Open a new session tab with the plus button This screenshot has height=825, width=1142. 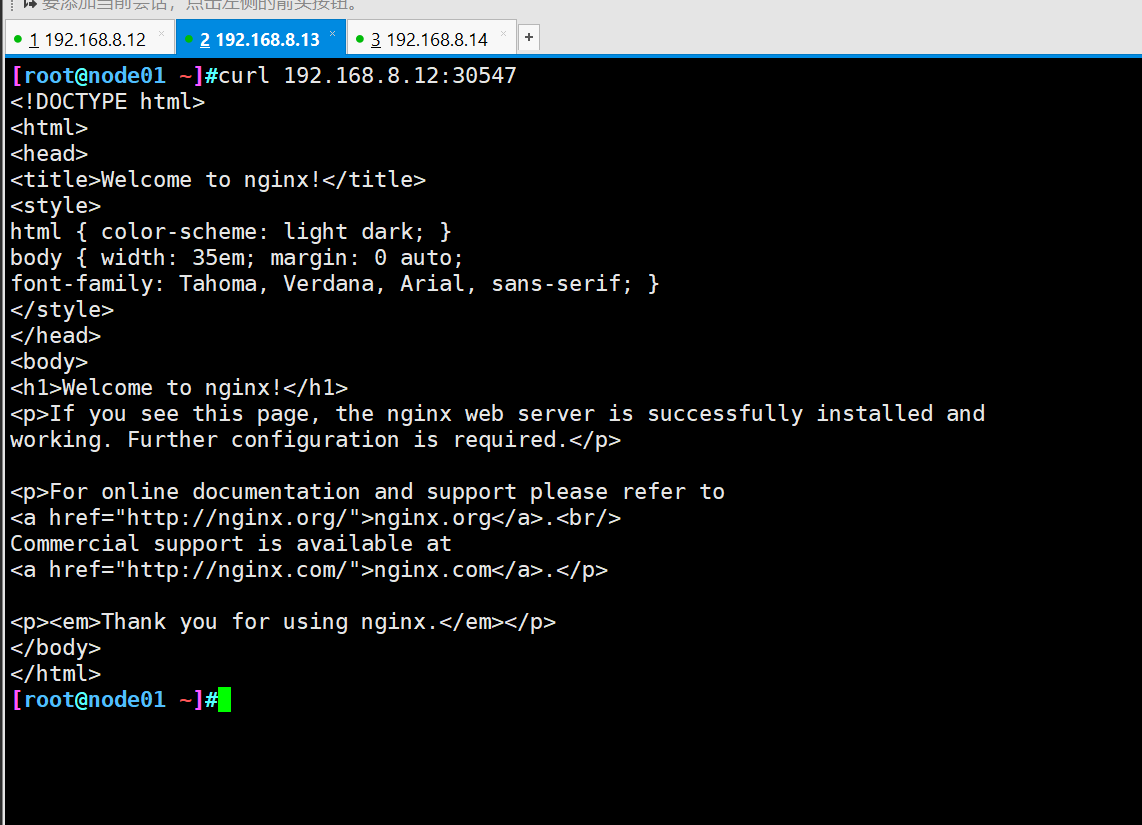point(529,37)
